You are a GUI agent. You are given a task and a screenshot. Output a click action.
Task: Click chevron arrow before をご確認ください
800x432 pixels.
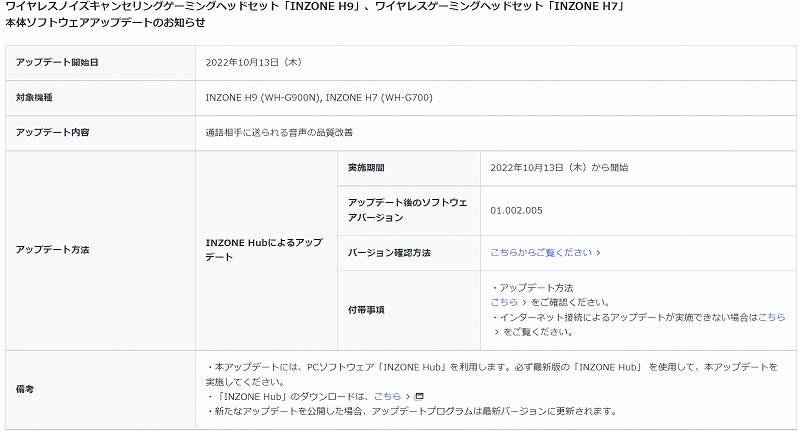523,302
